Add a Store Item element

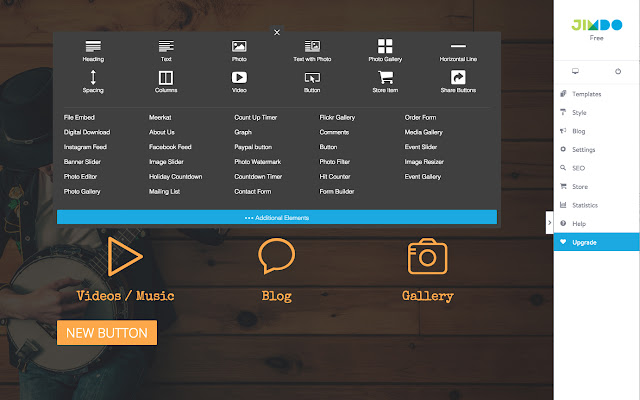click(385, 82)
